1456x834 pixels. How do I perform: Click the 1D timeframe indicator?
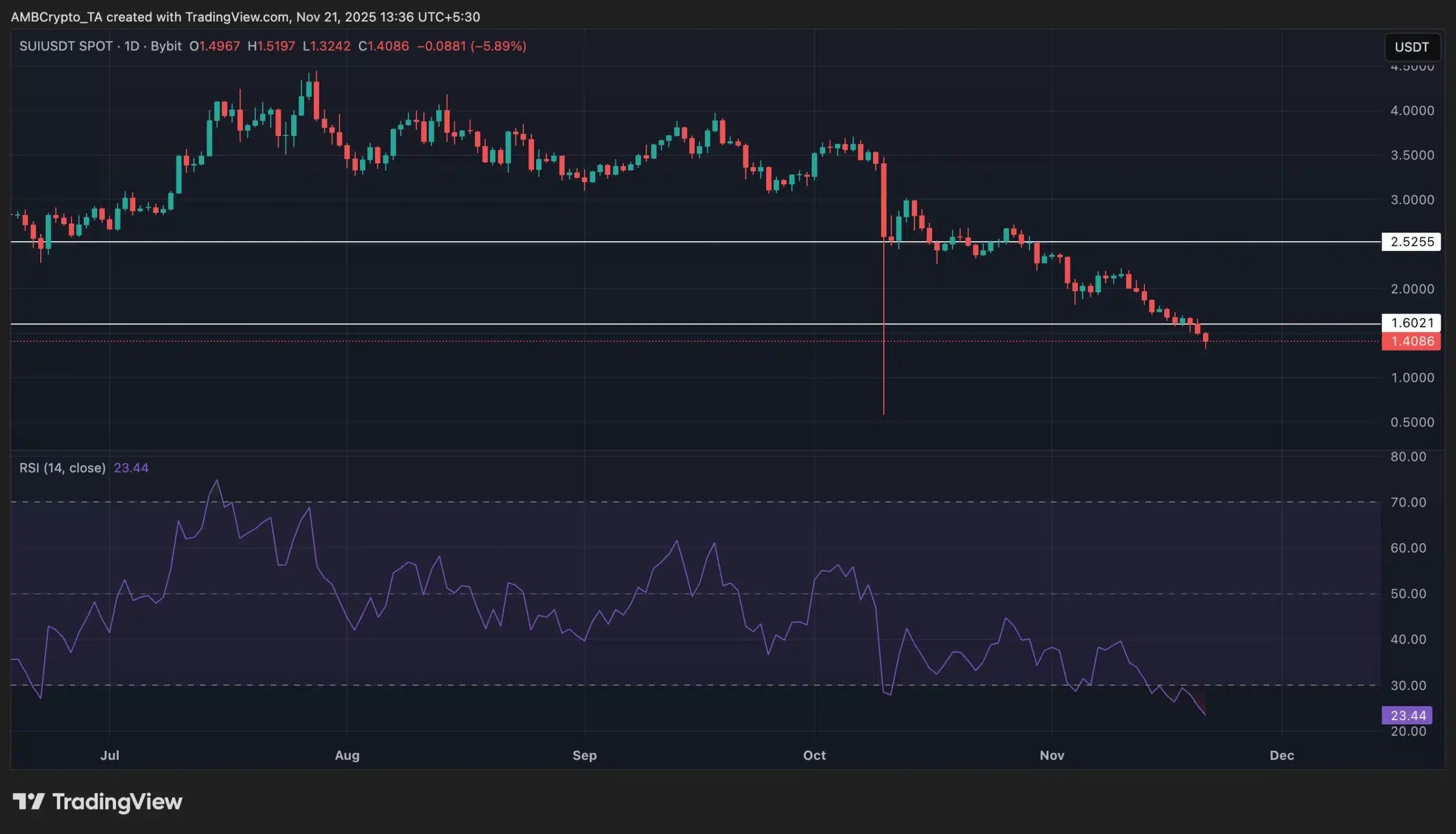click(x=133, y=47)
